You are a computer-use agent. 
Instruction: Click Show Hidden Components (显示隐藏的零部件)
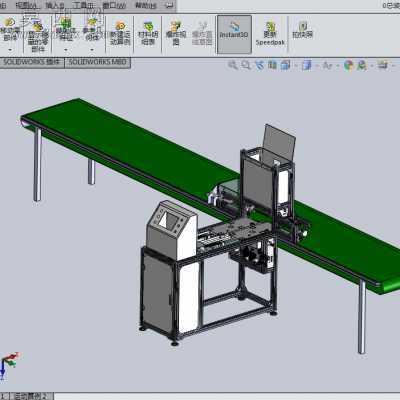point(38,36)
